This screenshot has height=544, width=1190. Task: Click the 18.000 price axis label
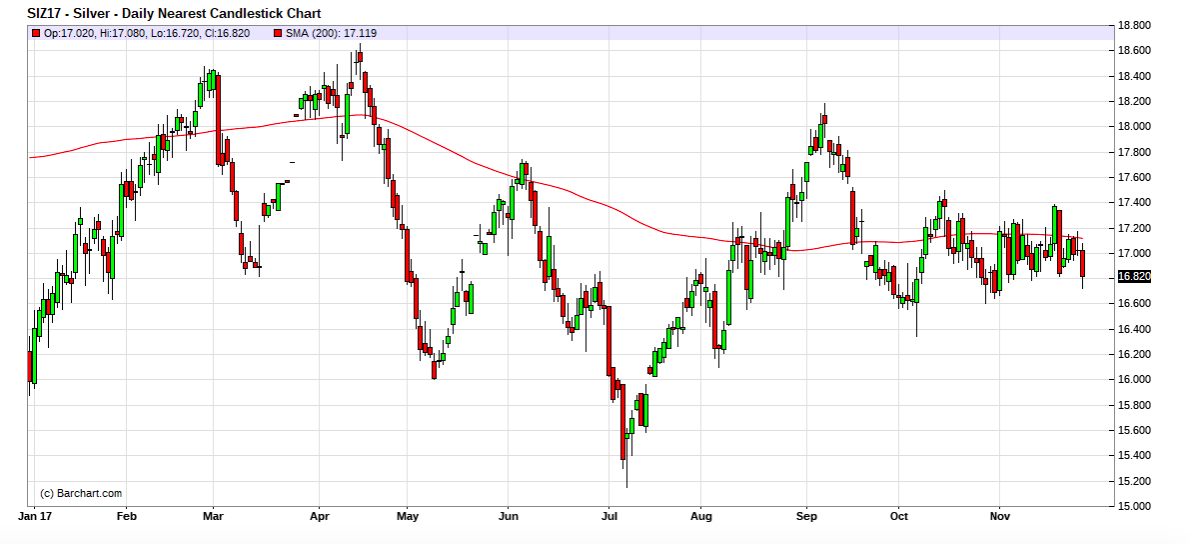(1135, 127)
